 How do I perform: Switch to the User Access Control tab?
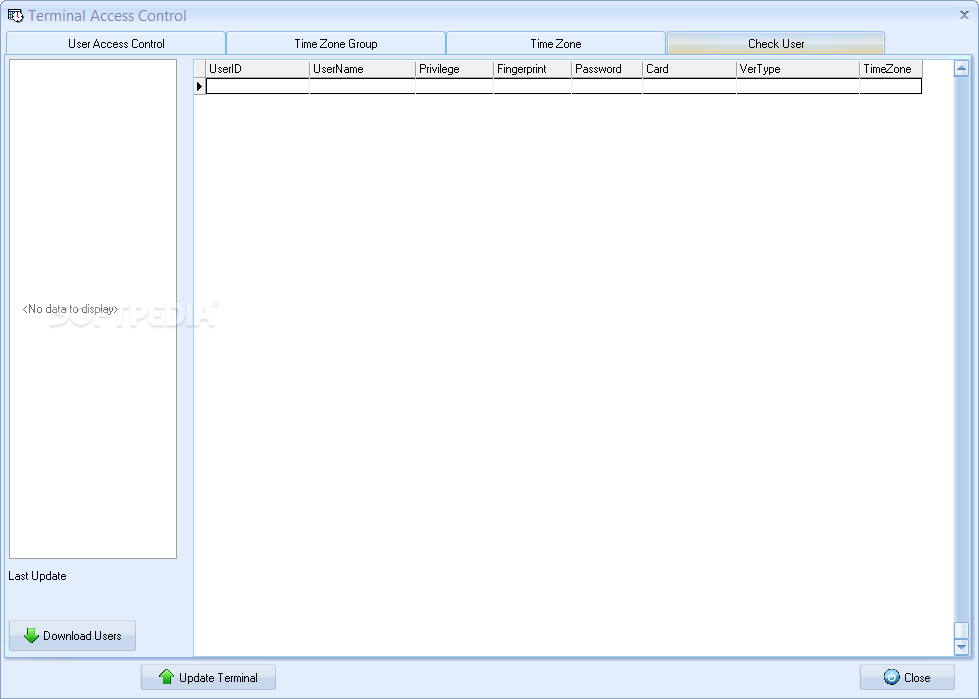point(116,44)
